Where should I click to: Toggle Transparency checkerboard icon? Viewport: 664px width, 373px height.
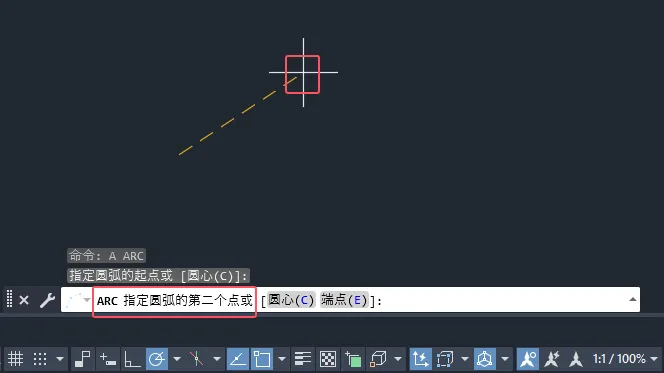(328, 359)
